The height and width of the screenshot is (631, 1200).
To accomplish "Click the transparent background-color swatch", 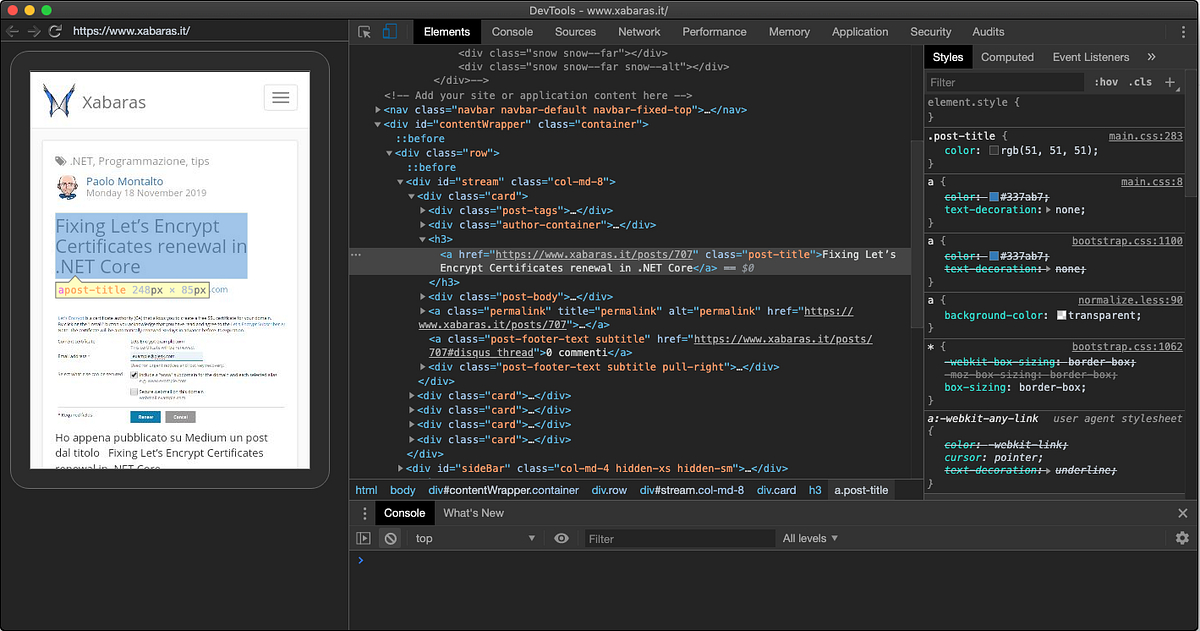I will coord(1062,316).
